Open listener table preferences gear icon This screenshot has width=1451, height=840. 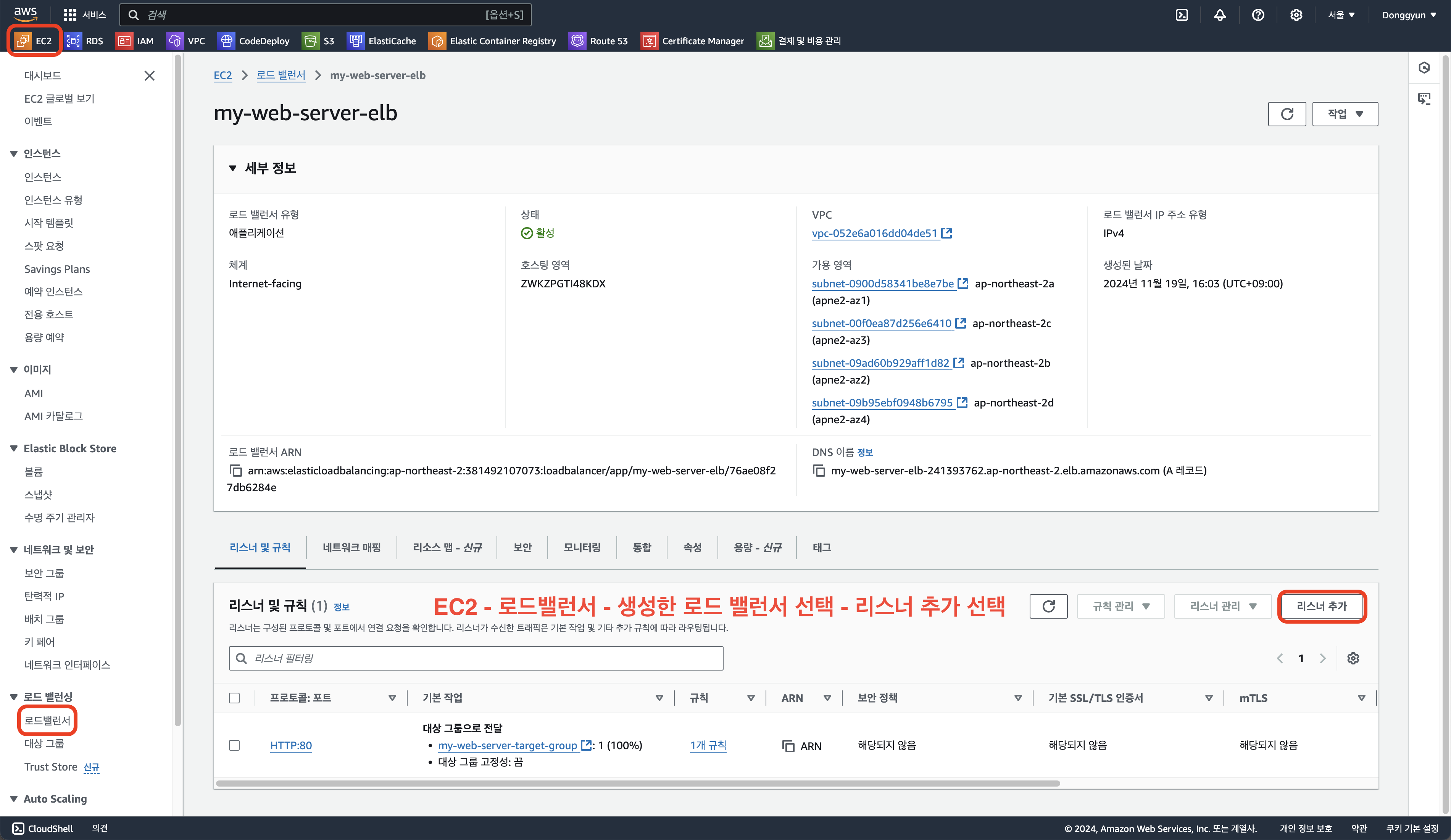click(1353, 658)
